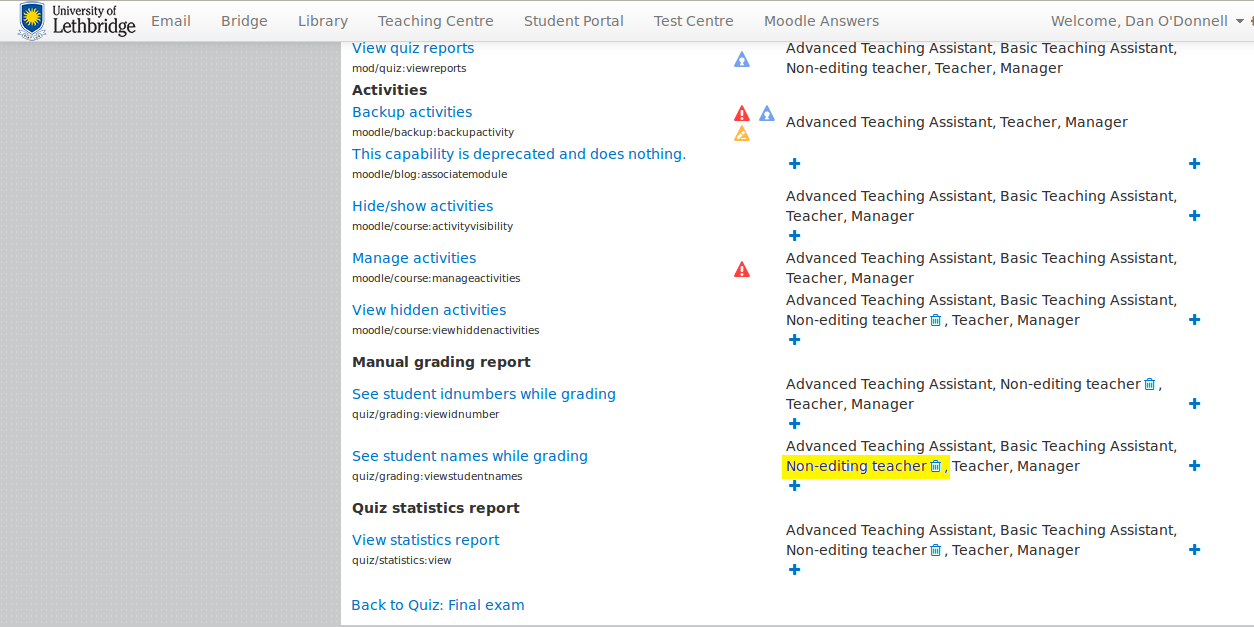Open Back to Quiz: Final exam link
Viewport: 1254px width, 627px height.
click(x=438, y=605)
